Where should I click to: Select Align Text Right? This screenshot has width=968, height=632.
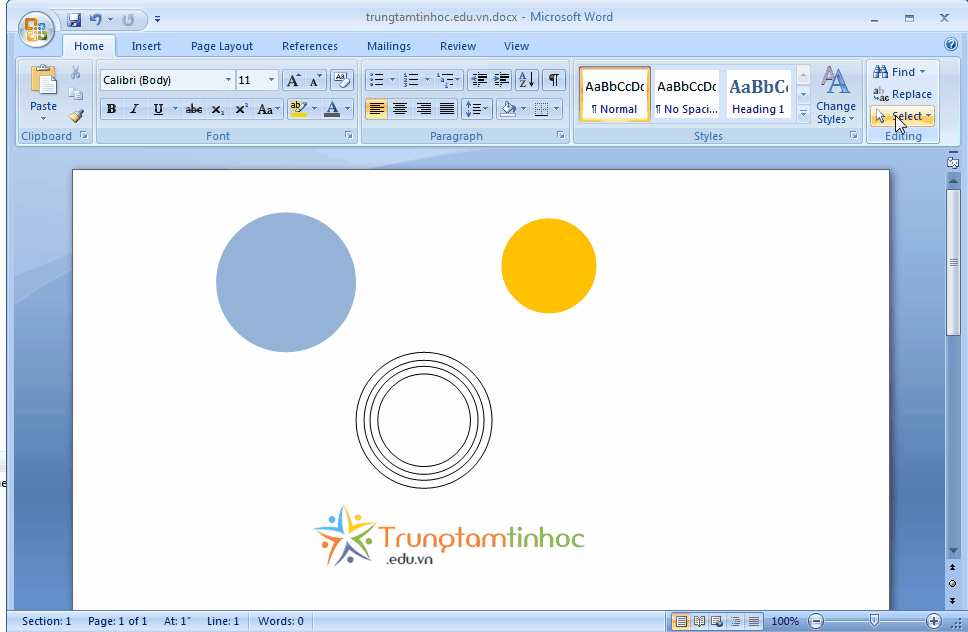pyautogui.click(x=424, y=109)
